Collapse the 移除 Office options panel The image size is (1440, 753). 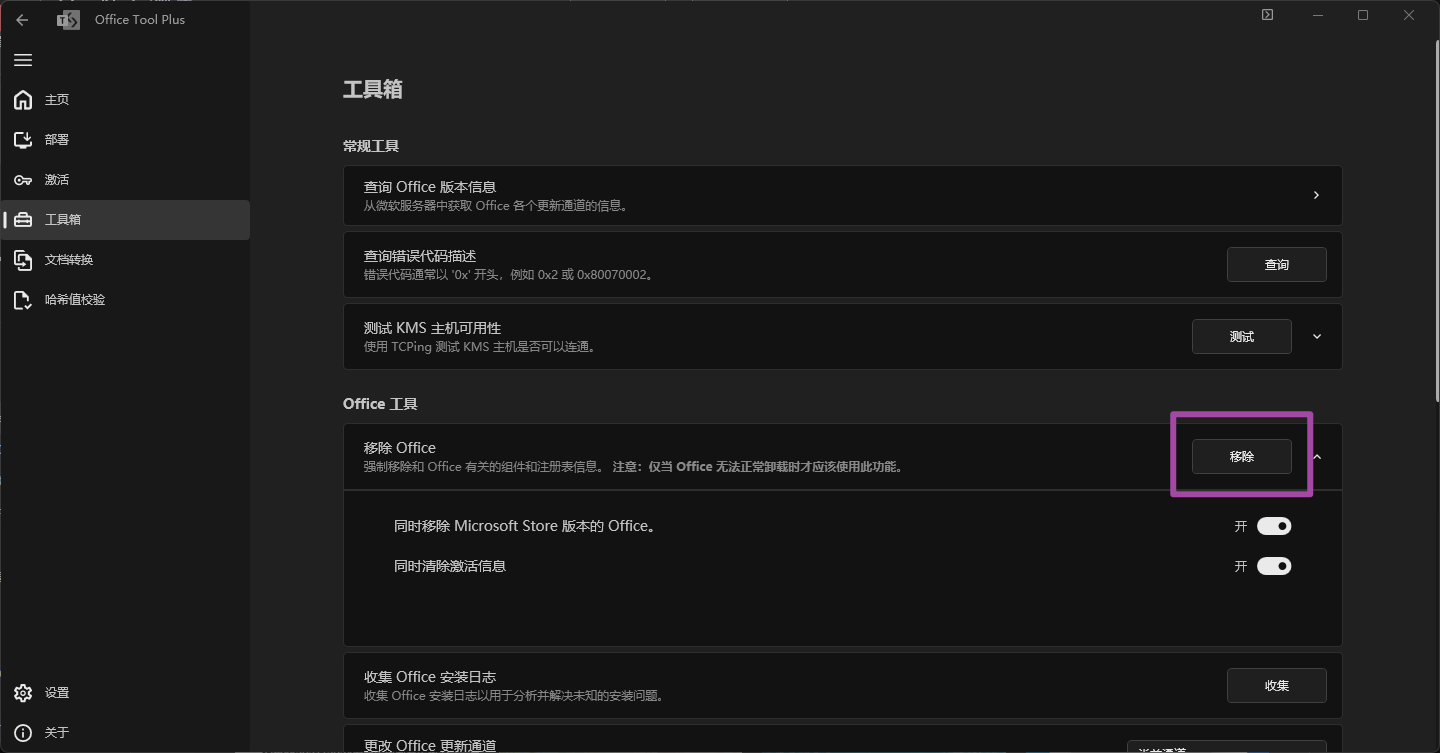coord(1317,457)
